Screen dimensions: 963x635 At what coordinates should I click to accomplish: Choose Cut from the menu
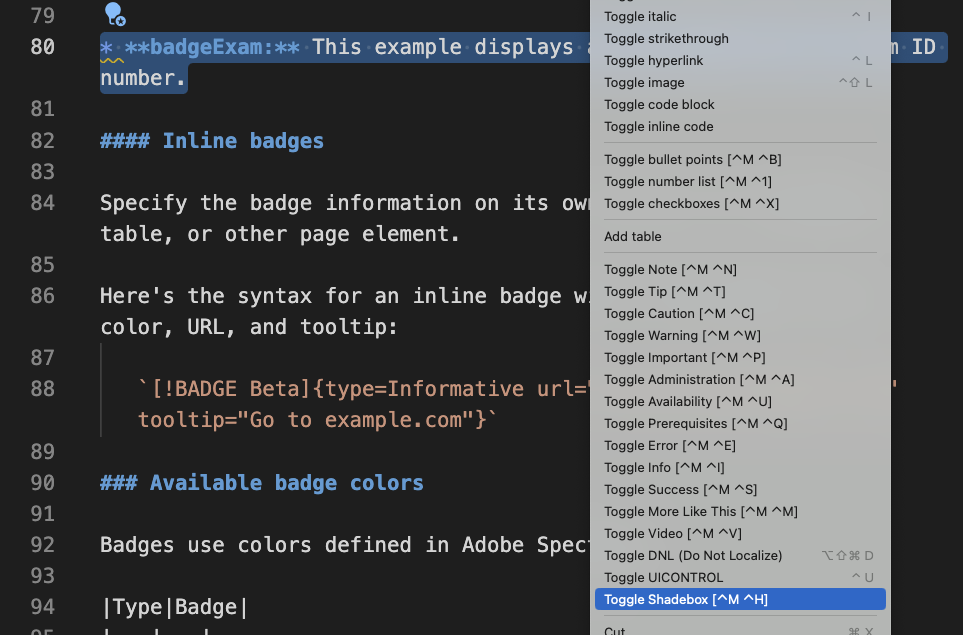[x=615, y=631]
